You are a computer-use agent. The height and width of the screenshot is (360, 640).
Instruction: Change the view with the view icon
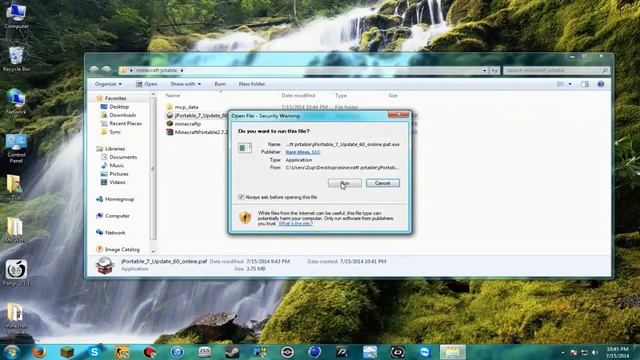coord(560,84)
